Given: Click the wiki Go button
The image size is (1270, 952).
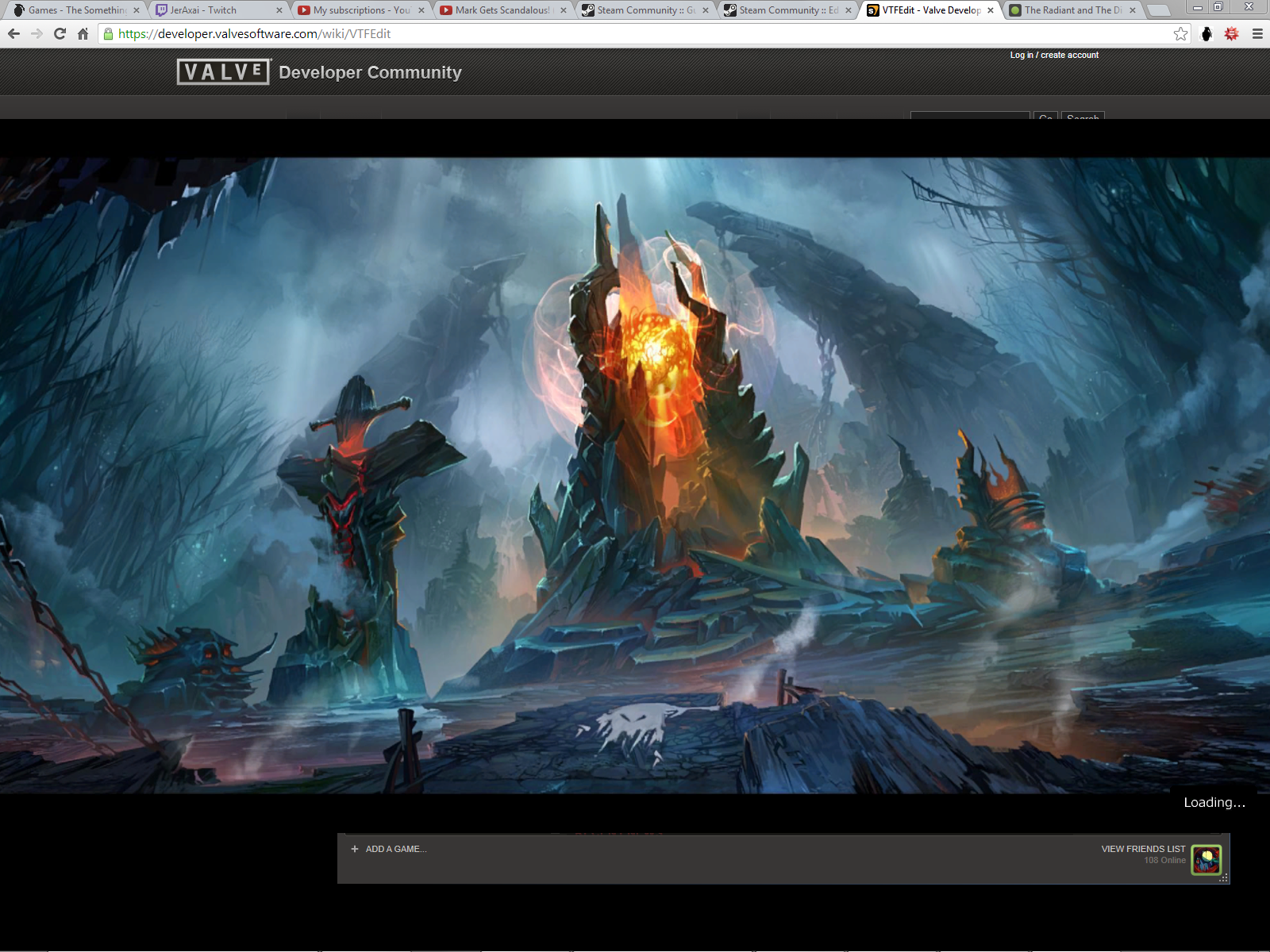Looking at the screenshot, I should [x=1045, y=116].
